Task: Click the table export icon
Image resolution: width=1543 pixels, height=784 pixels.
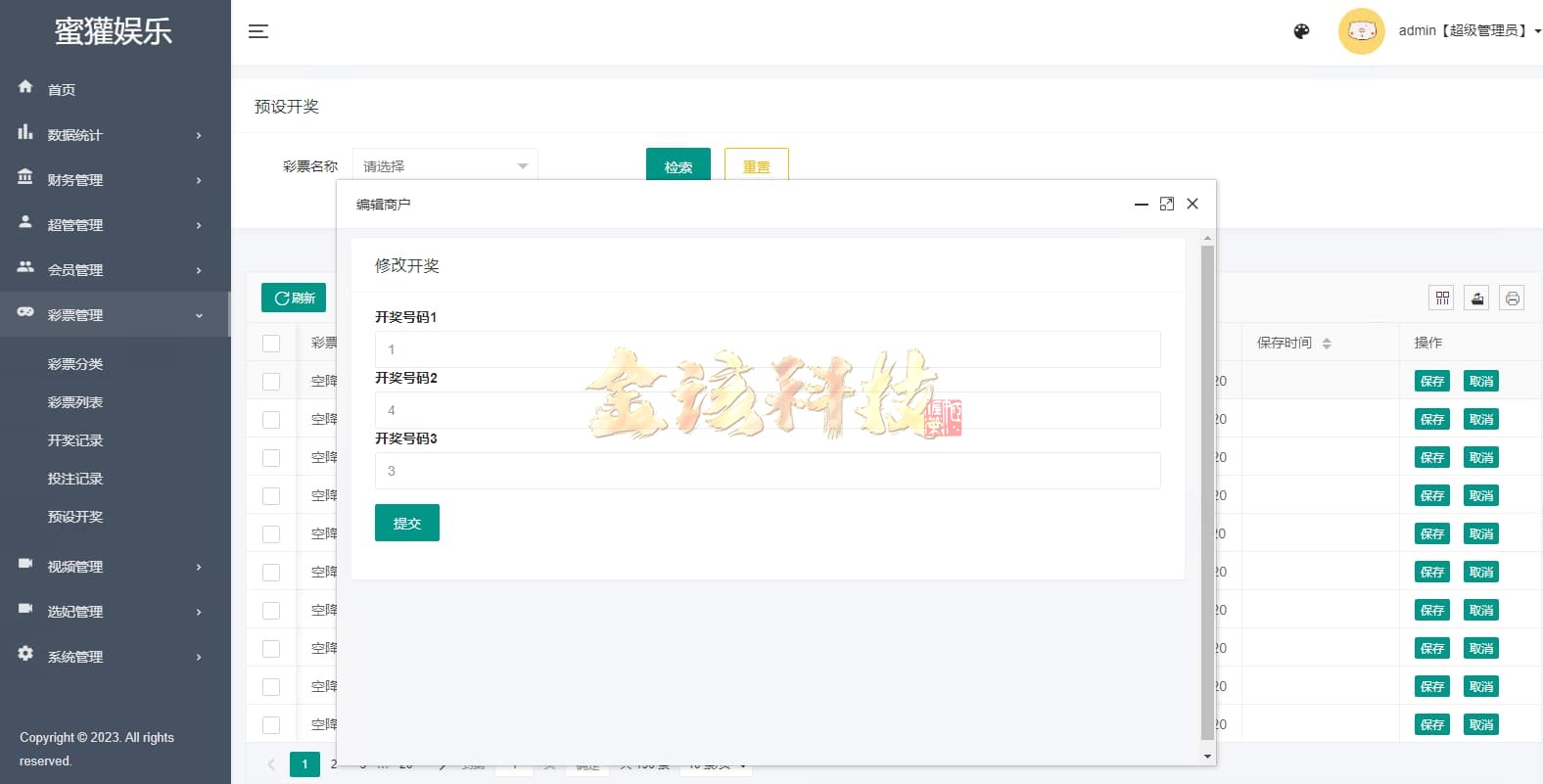Action: pos(1477,298)
